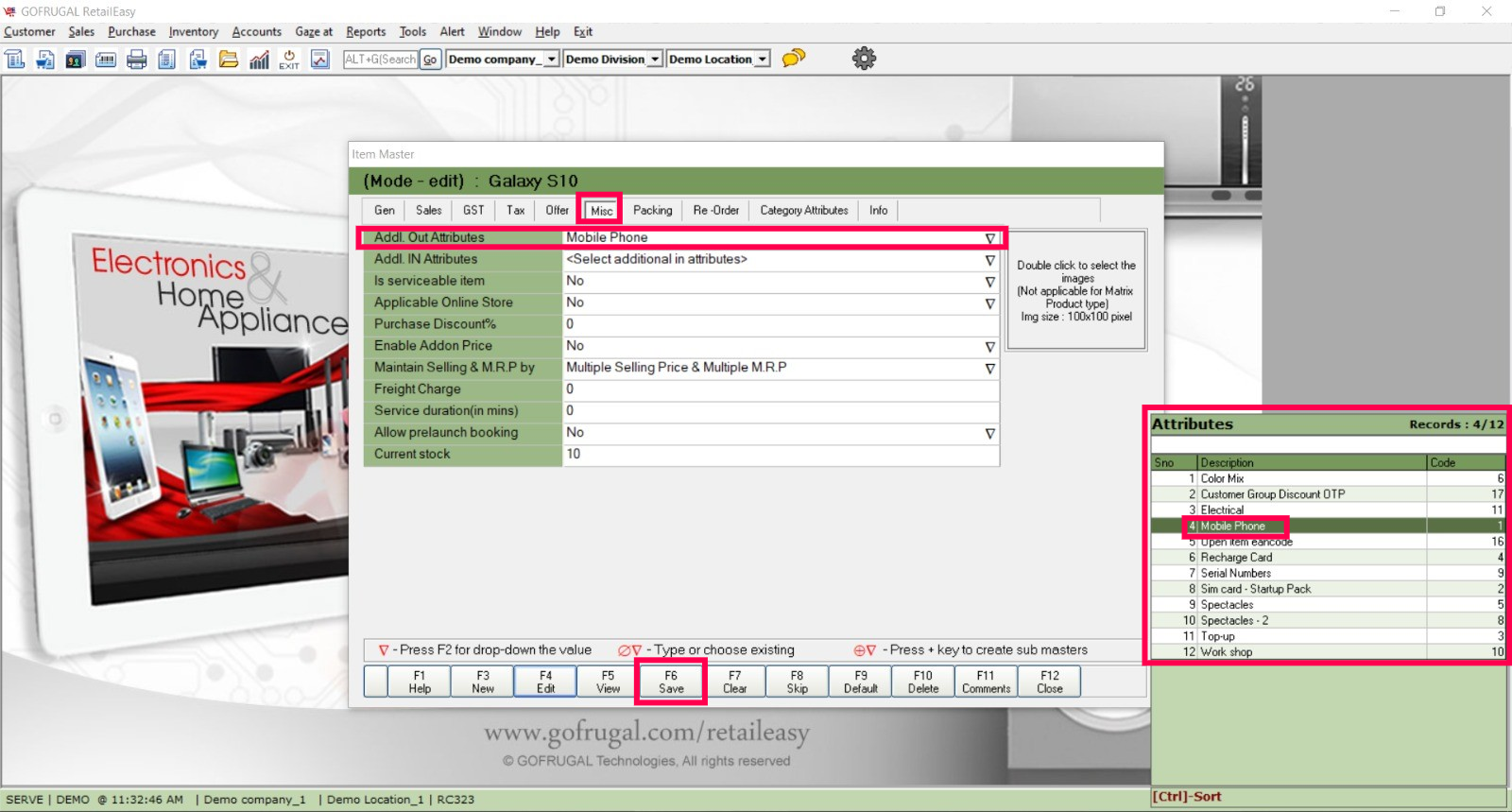Switch to the Packing tab
The image size is (1512, 812).
pyautogui.click(x=653, y=211)
